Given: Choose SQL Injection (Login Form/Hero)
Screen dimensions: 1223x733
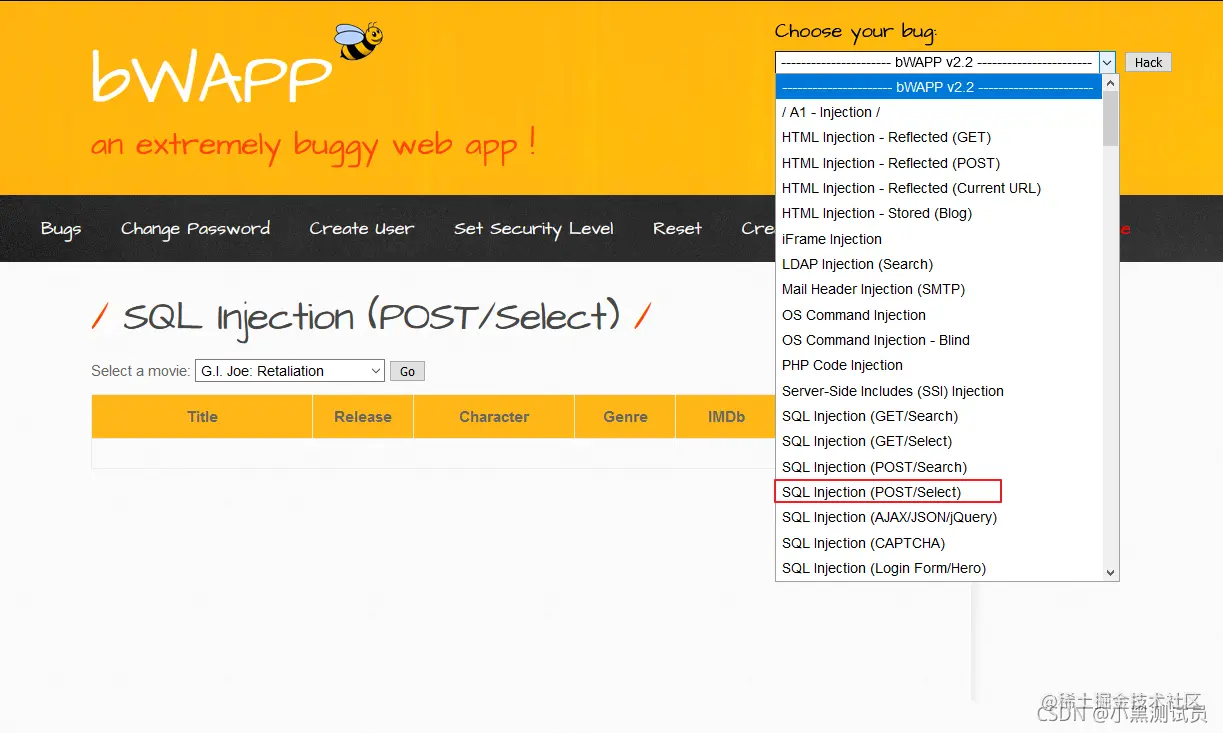Looking at the screenshot, I should coord(939,568).
